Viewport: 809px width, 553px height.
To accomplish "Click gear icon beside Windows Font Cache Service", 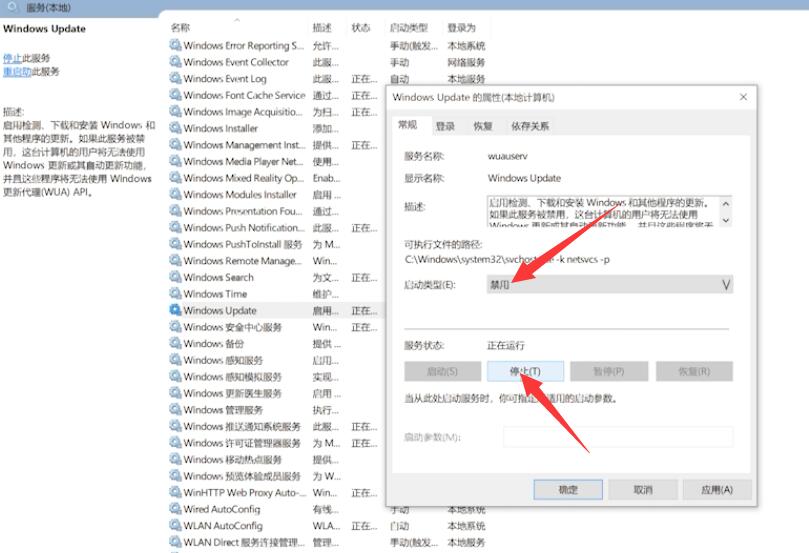I will tap(175, 95).
